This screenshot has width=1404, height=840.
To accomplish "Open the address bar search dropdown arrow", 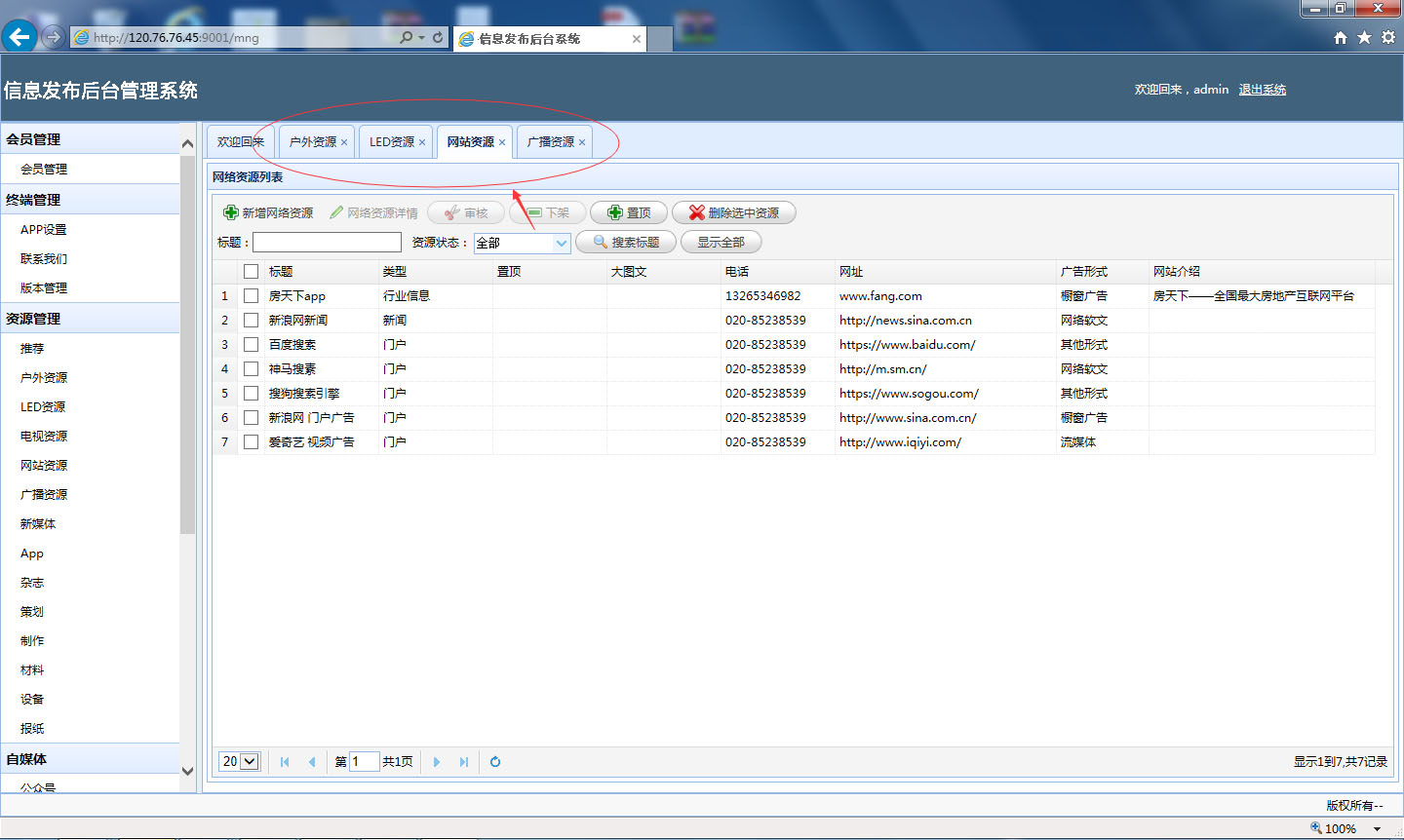I will point(421,37).
